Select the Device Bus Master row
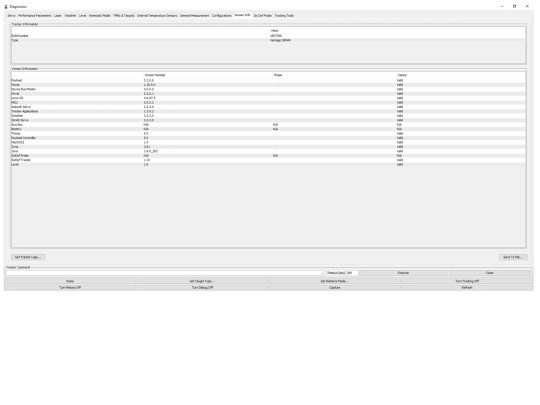Viewport: 540px width, 405px height. [x=268, y=89]
